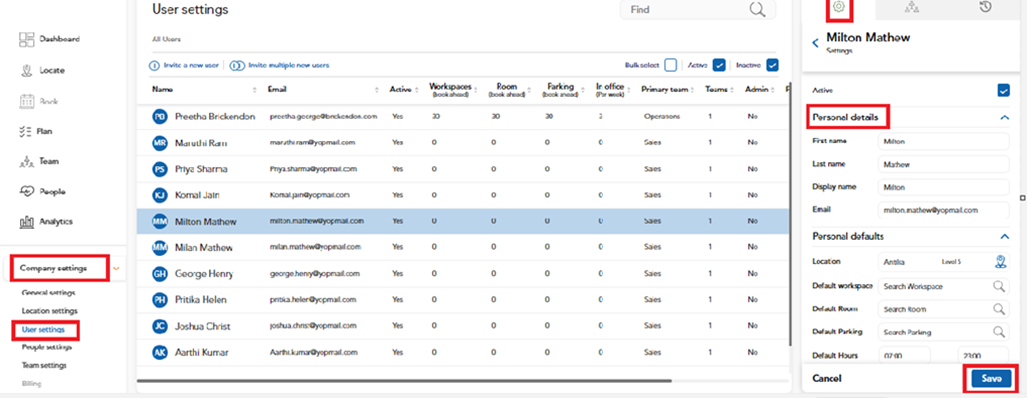The width and height of the screenshot is (1027, 398).
Task: Collapse the Personal details section
Action: point(1004,117)
